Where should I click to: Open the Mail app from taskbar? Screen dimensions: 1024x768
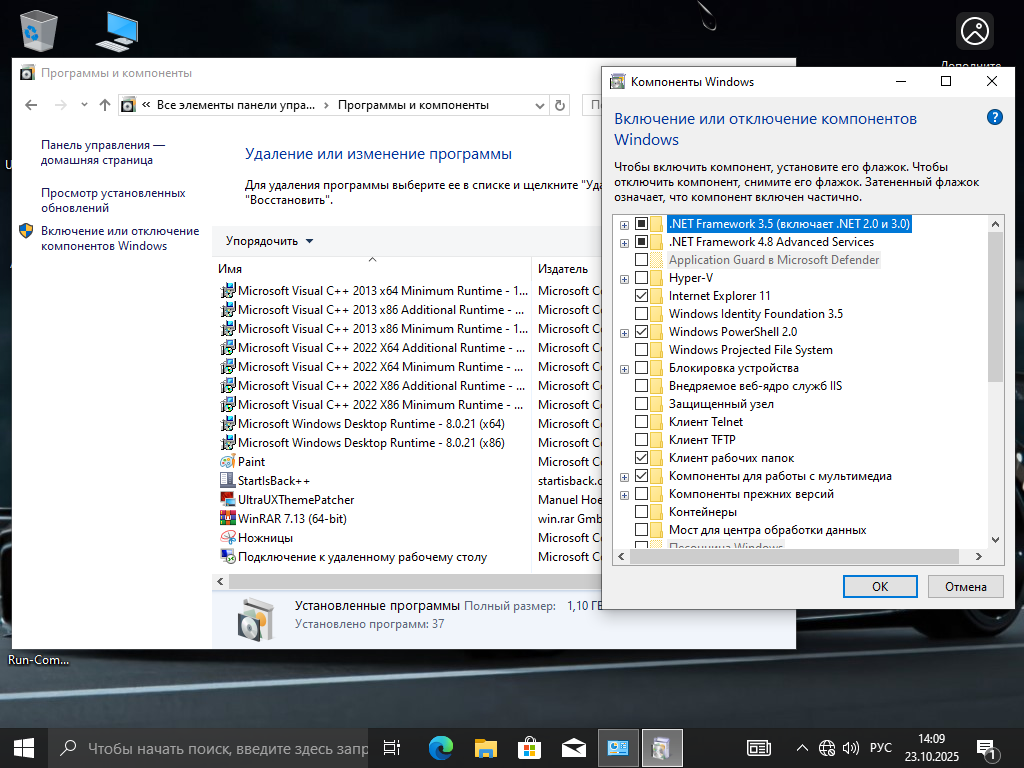[573, 747]
